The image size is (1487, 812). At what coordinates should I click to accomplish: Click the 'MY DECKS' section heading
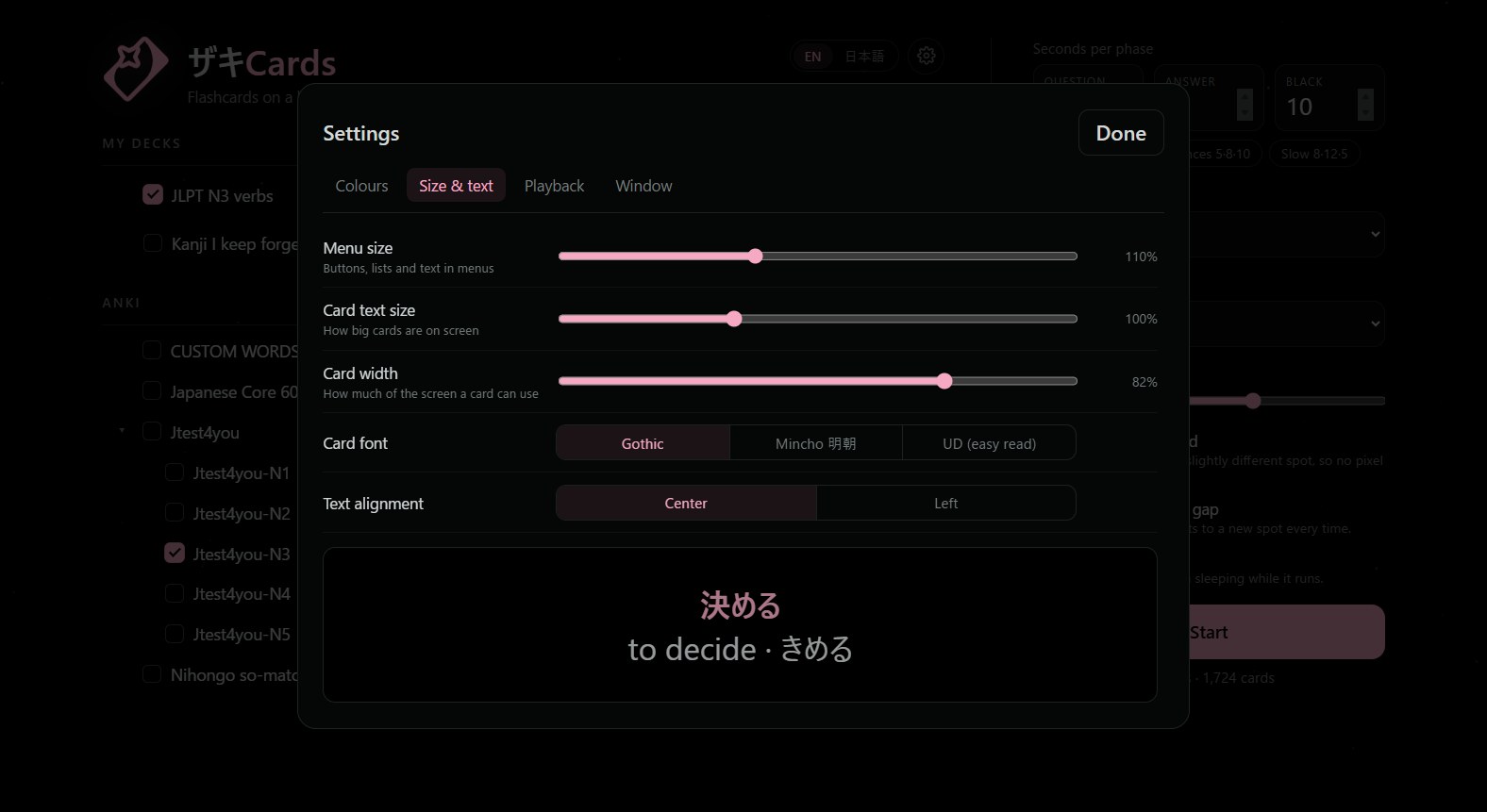pyautogui.click(x=142, y=143)
